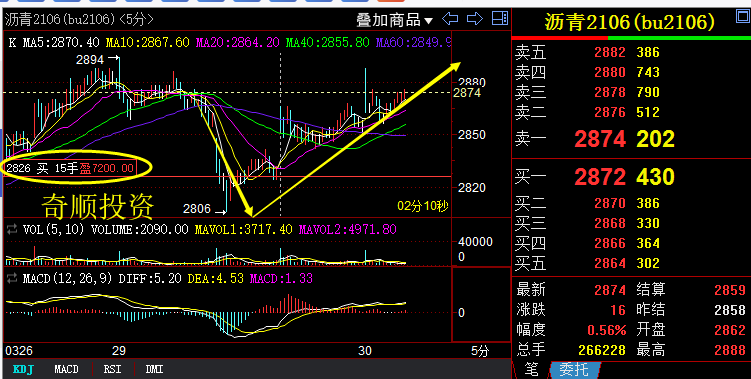Image resolution: width=751 pixels, height=379 pixels.
Task: Open the 叠加商品 dropdown
Action: click(394, 20)
